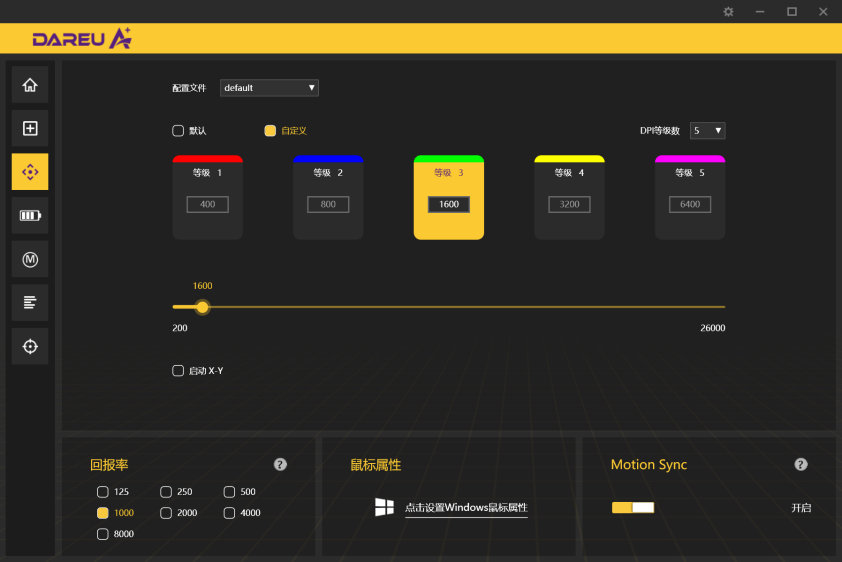The image size is (842, 562).
Task: Click the text lines sidebar icon
Action: [x=30, y=303]
